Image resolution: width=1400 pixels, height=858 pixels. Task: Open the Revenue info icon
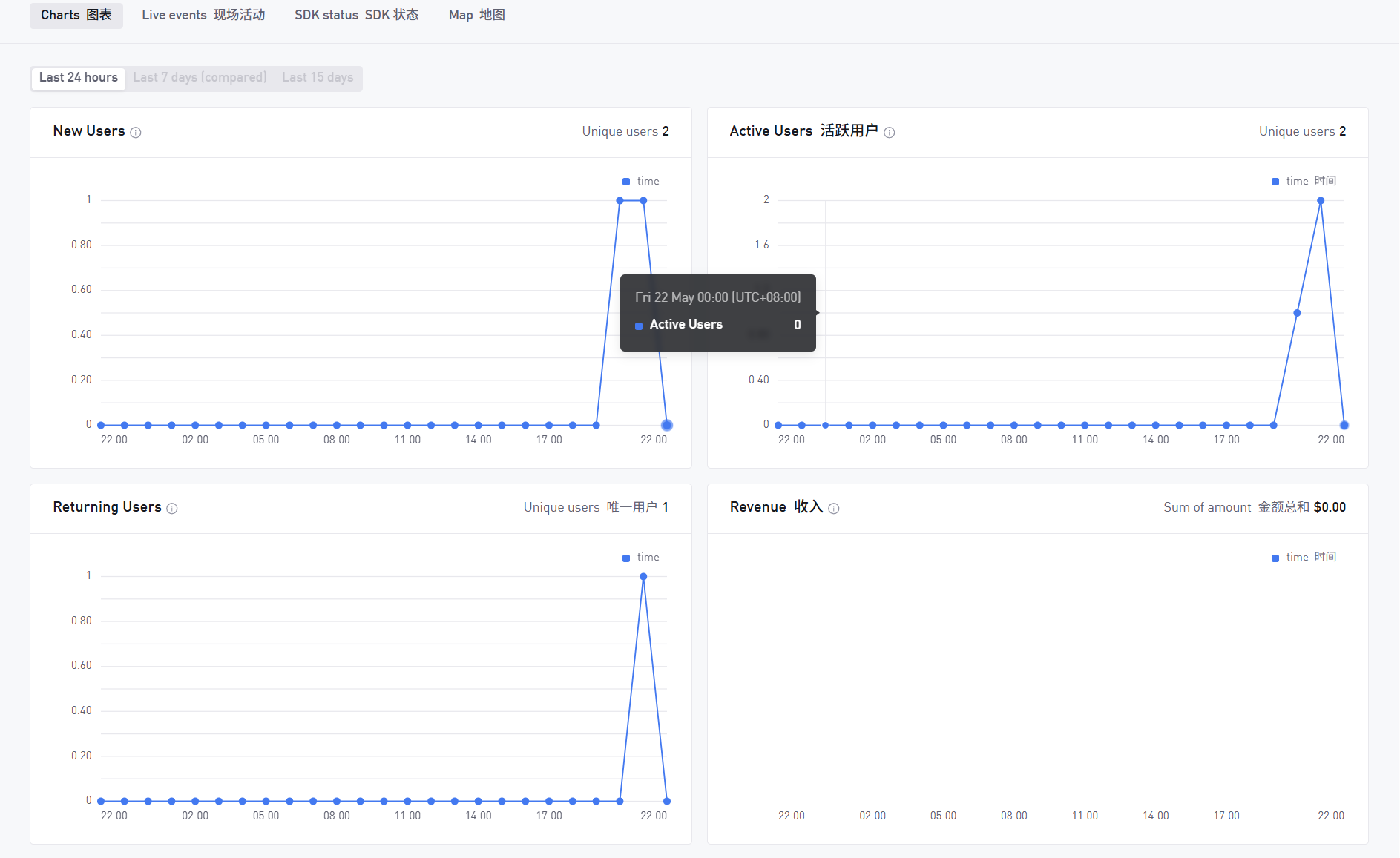click(834, 509)
